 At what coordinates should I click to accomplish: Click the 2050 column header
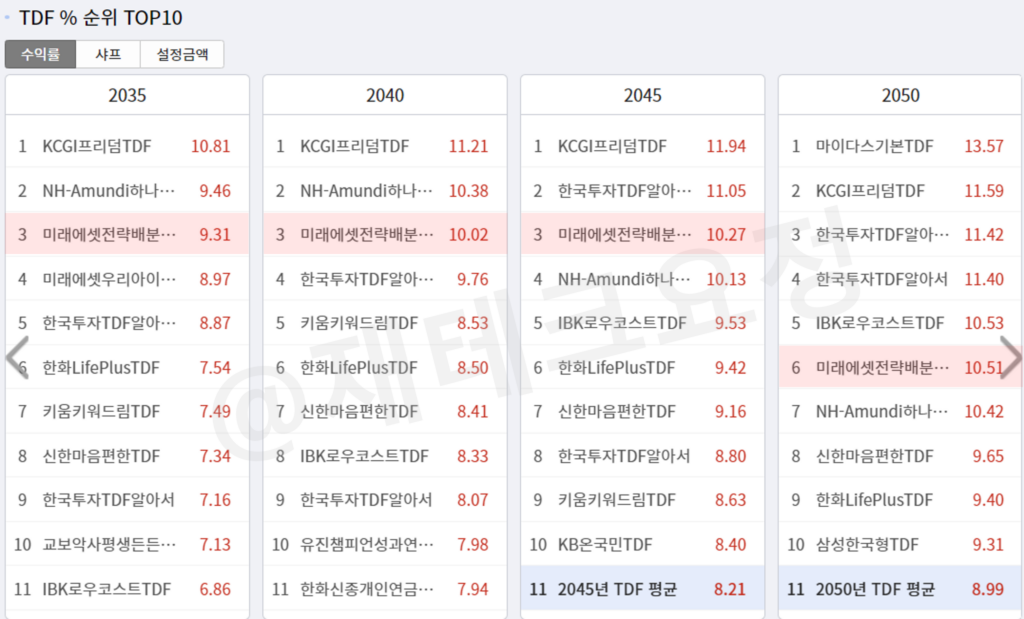coord(900,94)
